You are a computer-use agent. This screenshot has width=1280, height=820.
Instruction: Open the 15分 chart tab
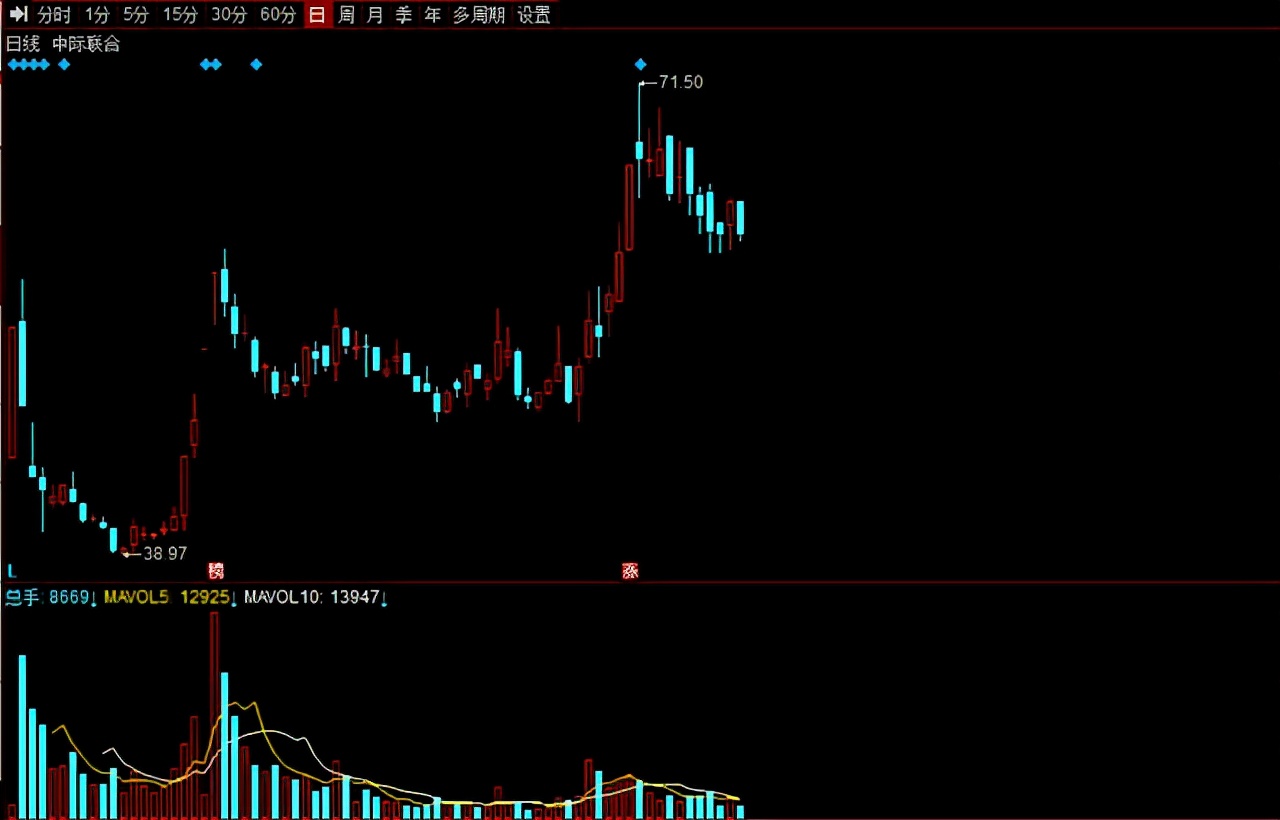click(180, 14)
